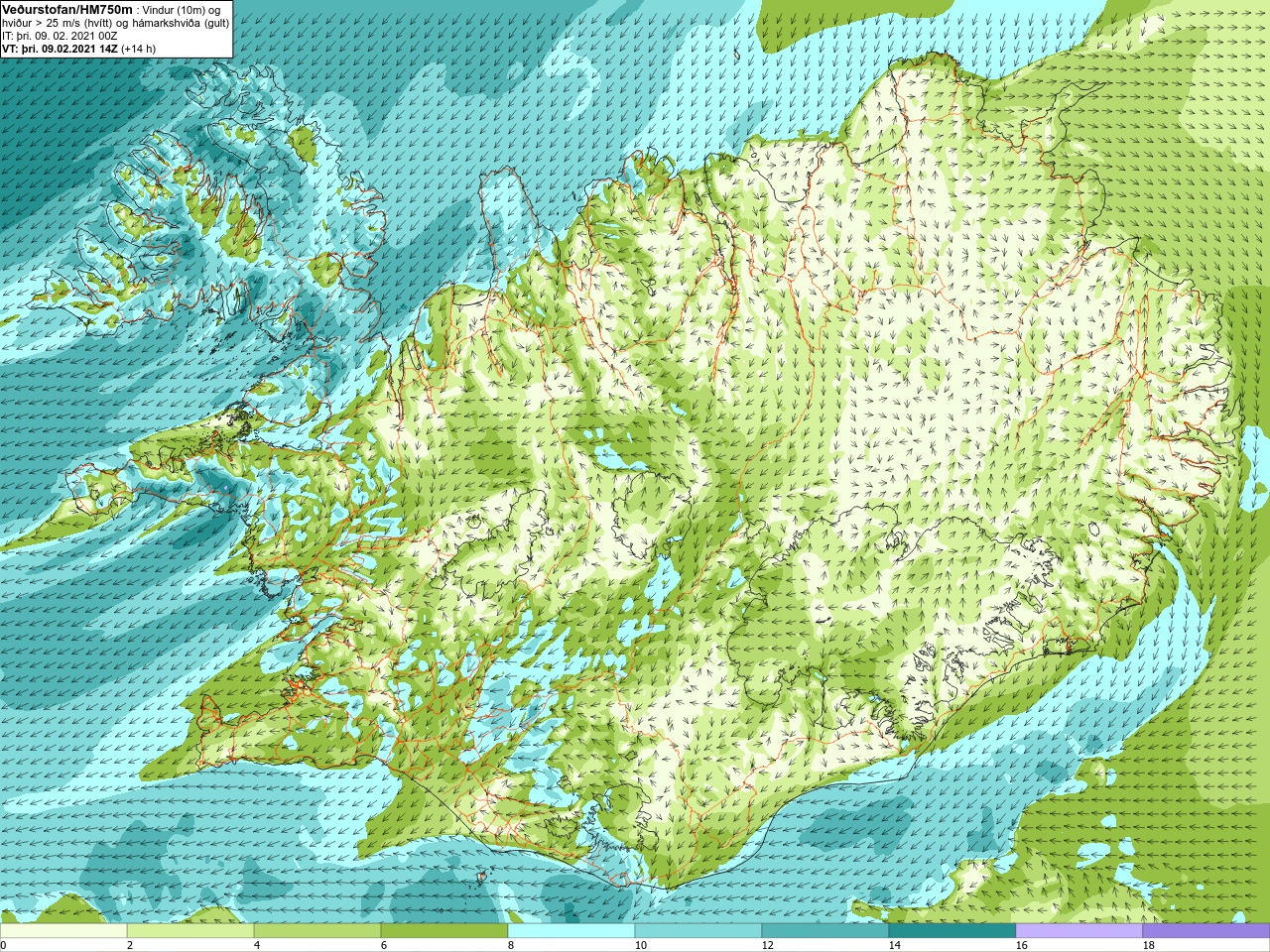
Task: Select the light green 2–4 m/s legend swatch
Action: pos(190,931)
